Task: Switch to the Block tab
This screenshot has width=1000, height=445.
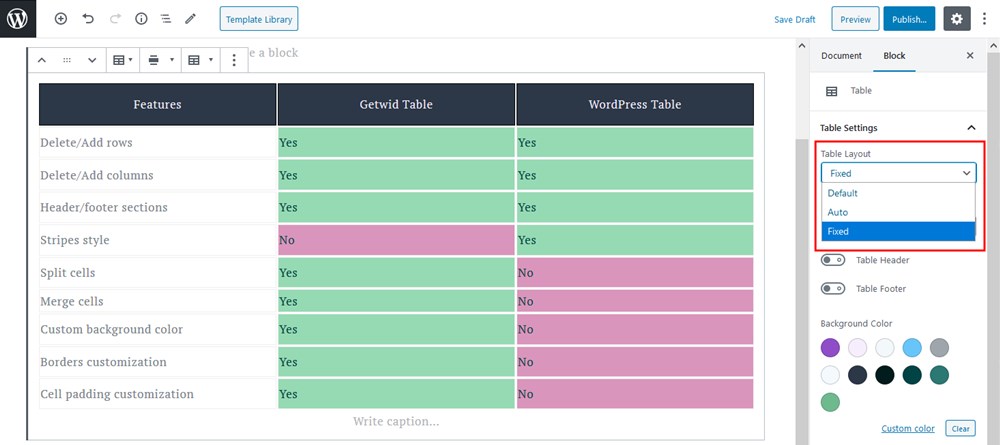Action: click(x=894, y=55)
